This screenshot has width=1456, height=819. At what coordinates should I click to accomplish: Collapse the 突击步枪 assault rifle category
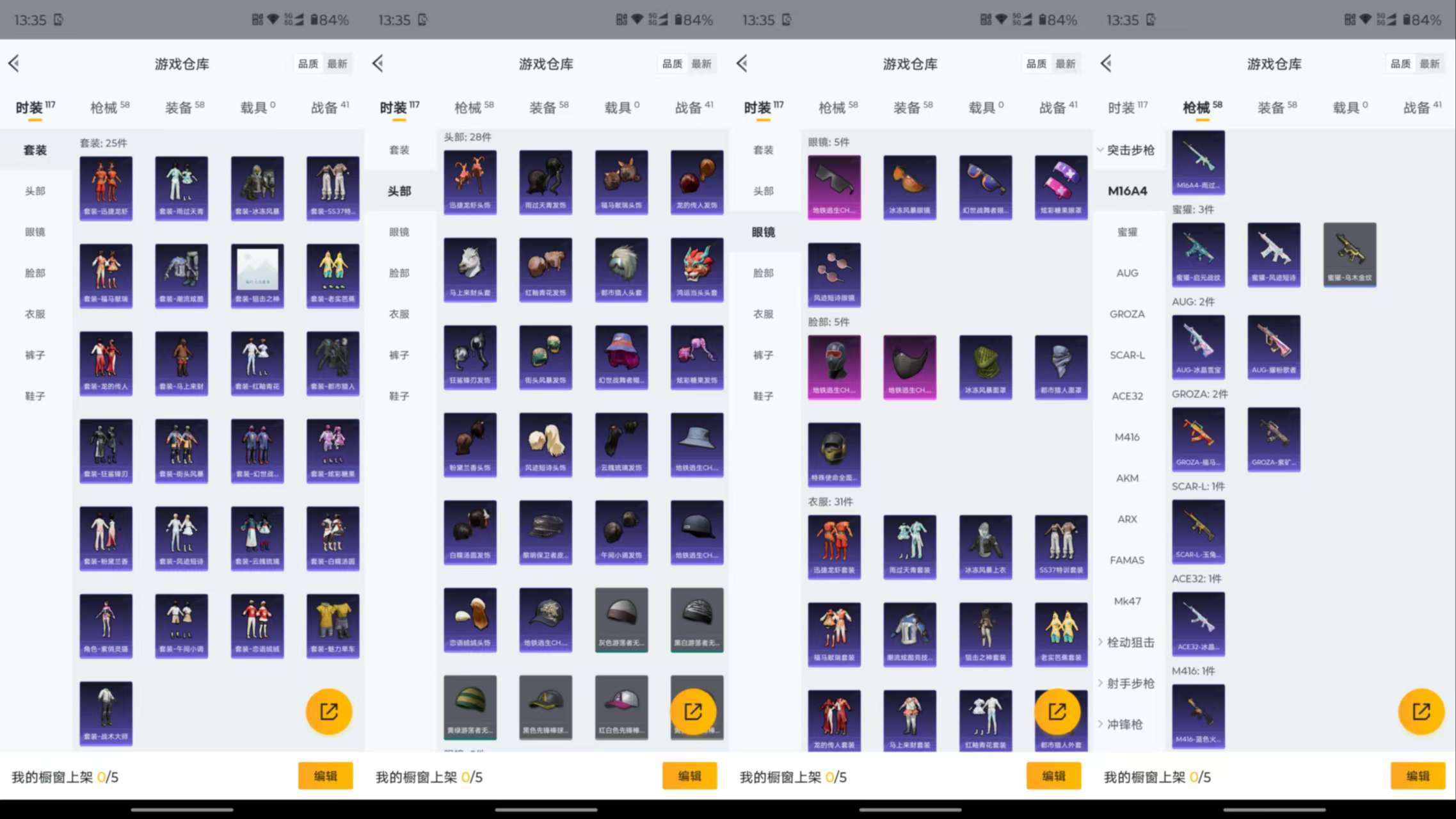[x=1126, y=150]
